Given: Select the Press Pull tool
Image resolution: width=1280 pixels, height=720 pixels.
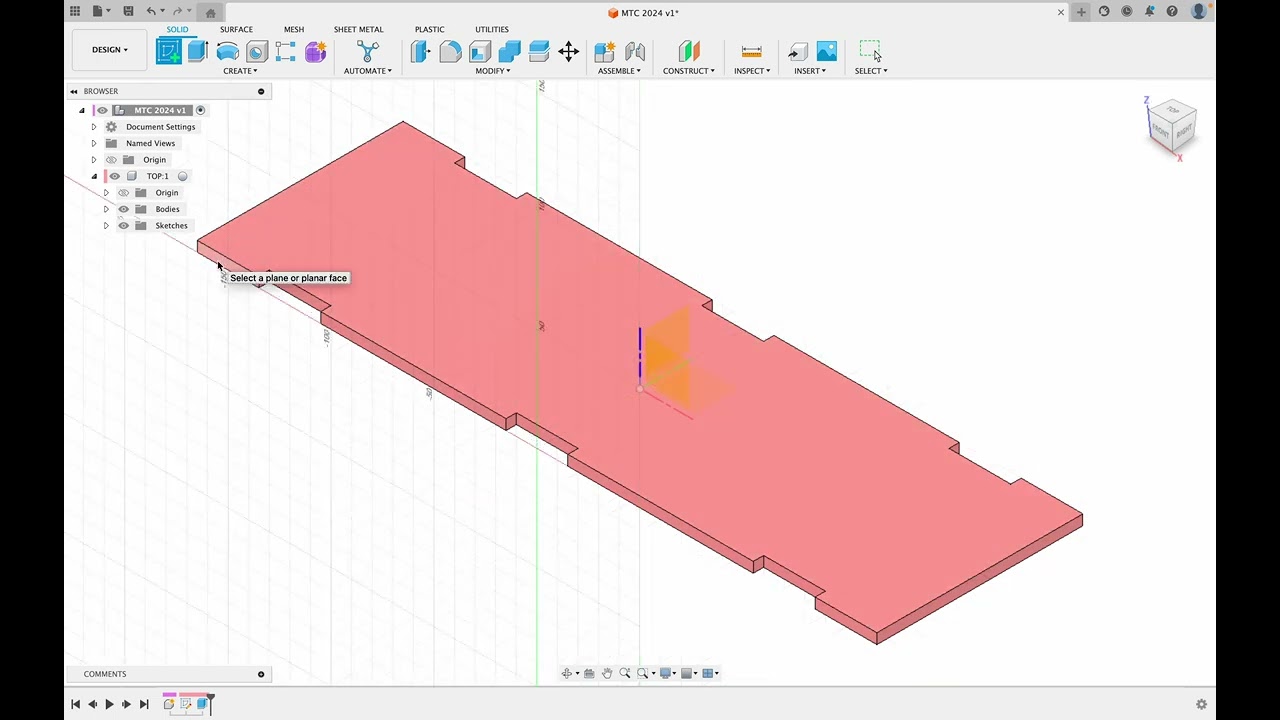Looking at the screenshot, I should (420, 52).
